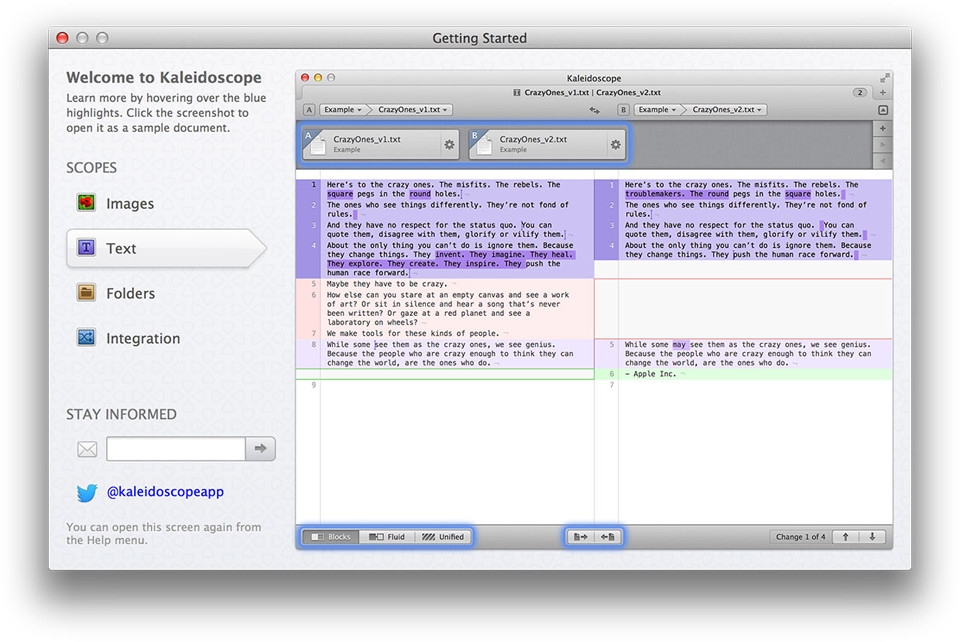The height and width of the screenshot is (642, 960).
Task: Click the Twitter bird icon
Action: pyautogui.click(x=87, y=493)
